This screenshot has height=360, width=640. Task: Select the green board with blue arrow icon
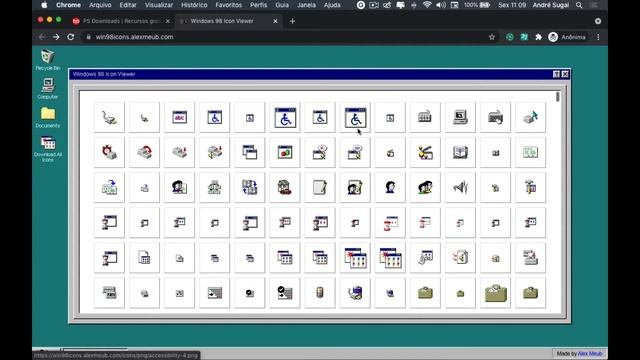(x=109, y=188)
